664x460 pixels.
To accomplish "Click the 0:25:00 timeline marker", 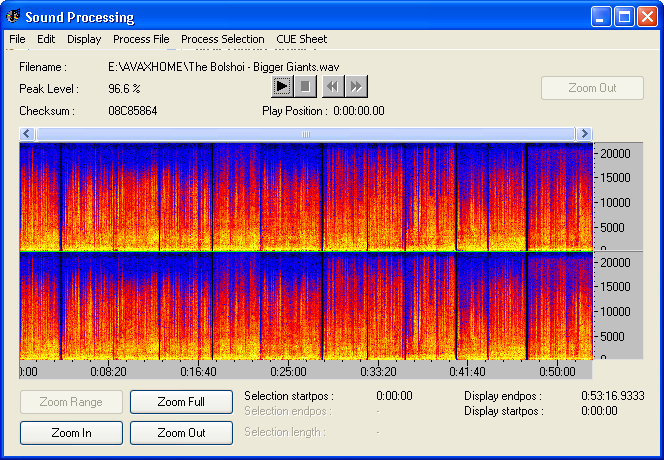I will pos(288,371).
